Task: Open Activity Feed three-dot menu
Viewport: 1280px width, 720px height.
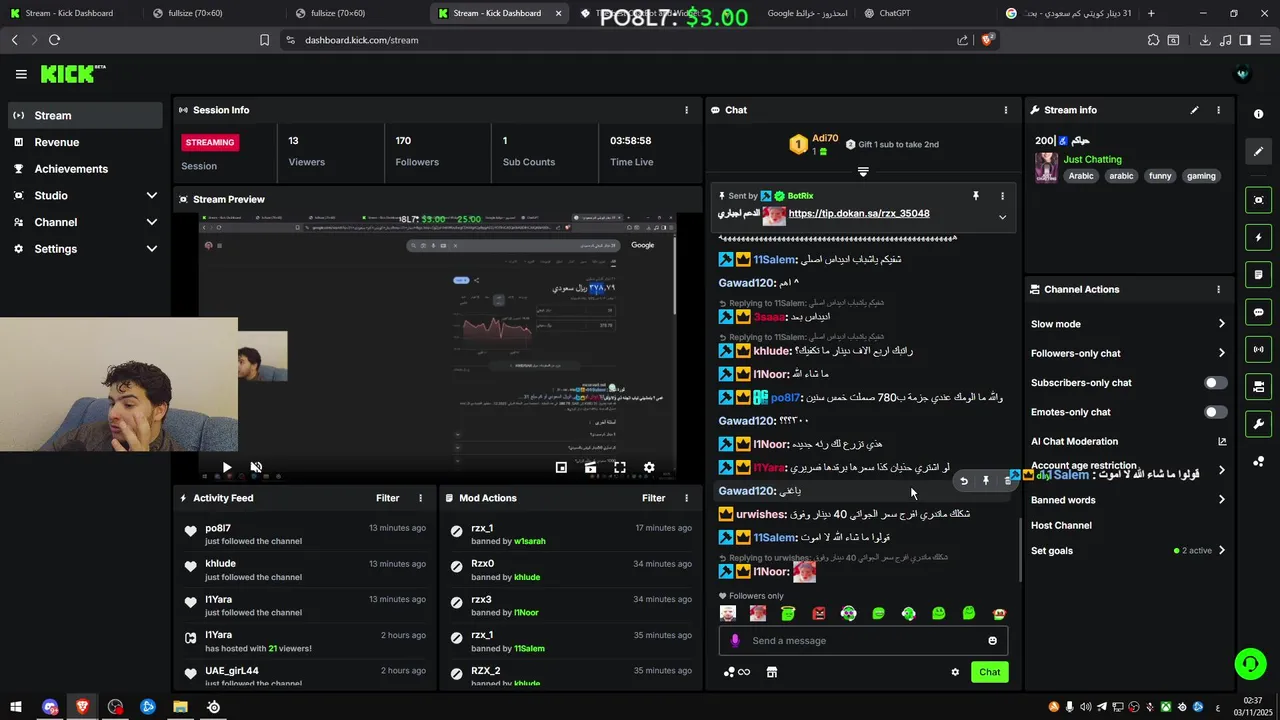Action: coord(420,498)
